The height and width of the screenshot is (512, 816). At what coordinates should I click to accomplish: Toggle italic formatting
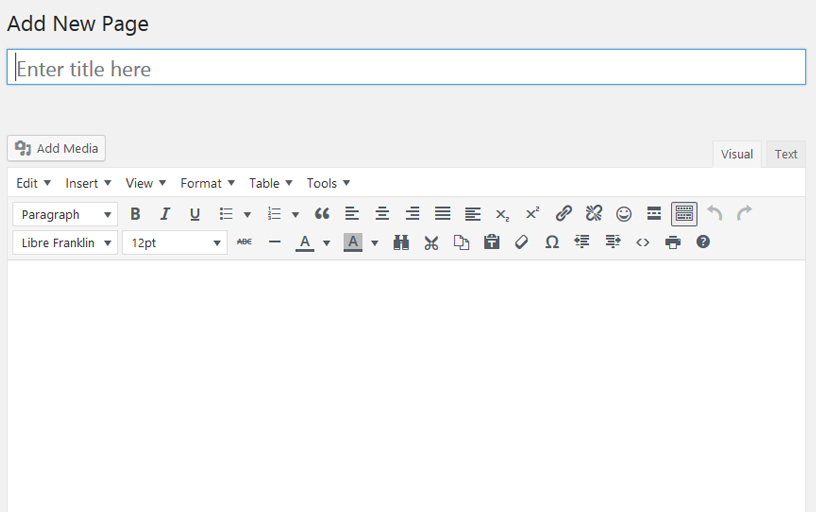[165, 214]
